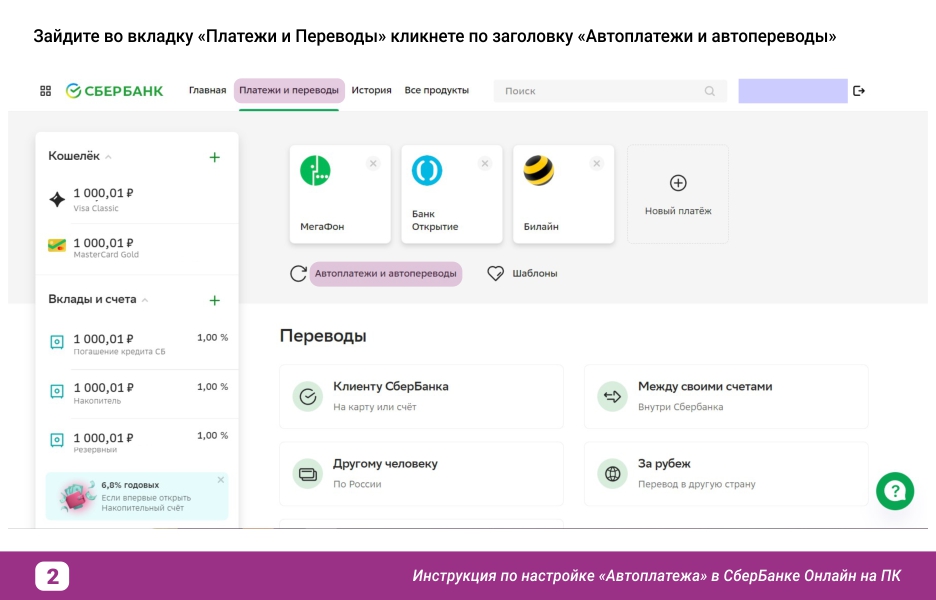Click the 'На карту или счёт' subtitle

375,407
